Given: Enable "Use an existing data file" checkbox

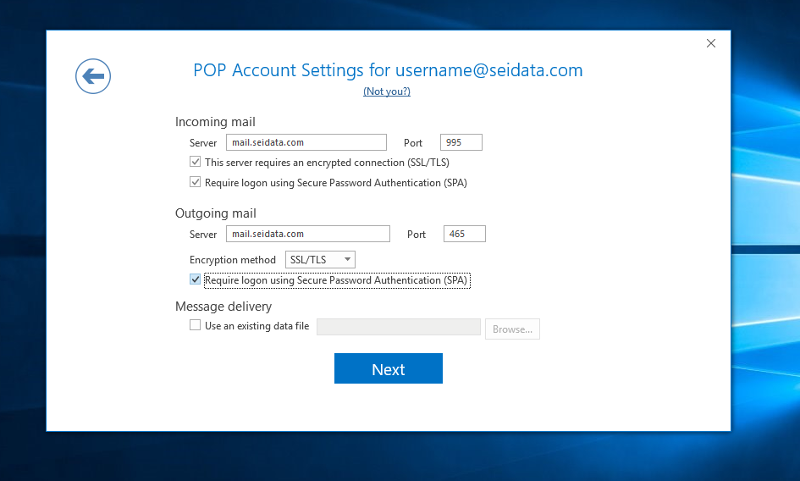Looking at the screenshot, I should coord(195,326).
